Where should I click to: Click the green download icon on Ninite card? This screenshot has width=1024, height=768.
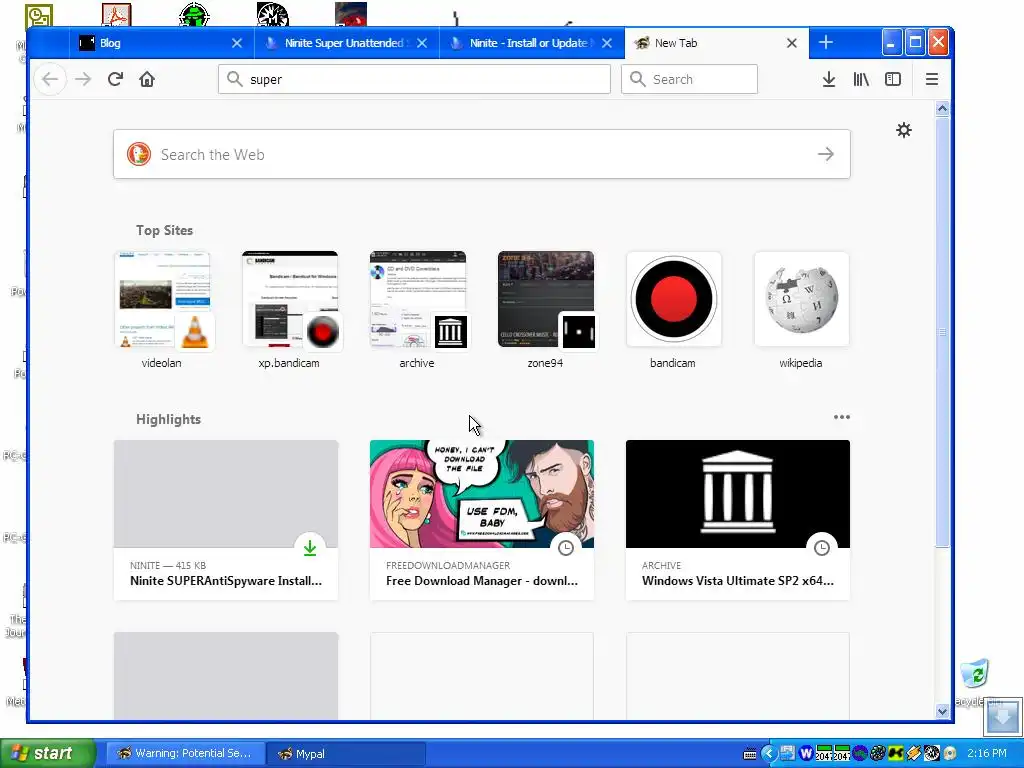point(310,548)
